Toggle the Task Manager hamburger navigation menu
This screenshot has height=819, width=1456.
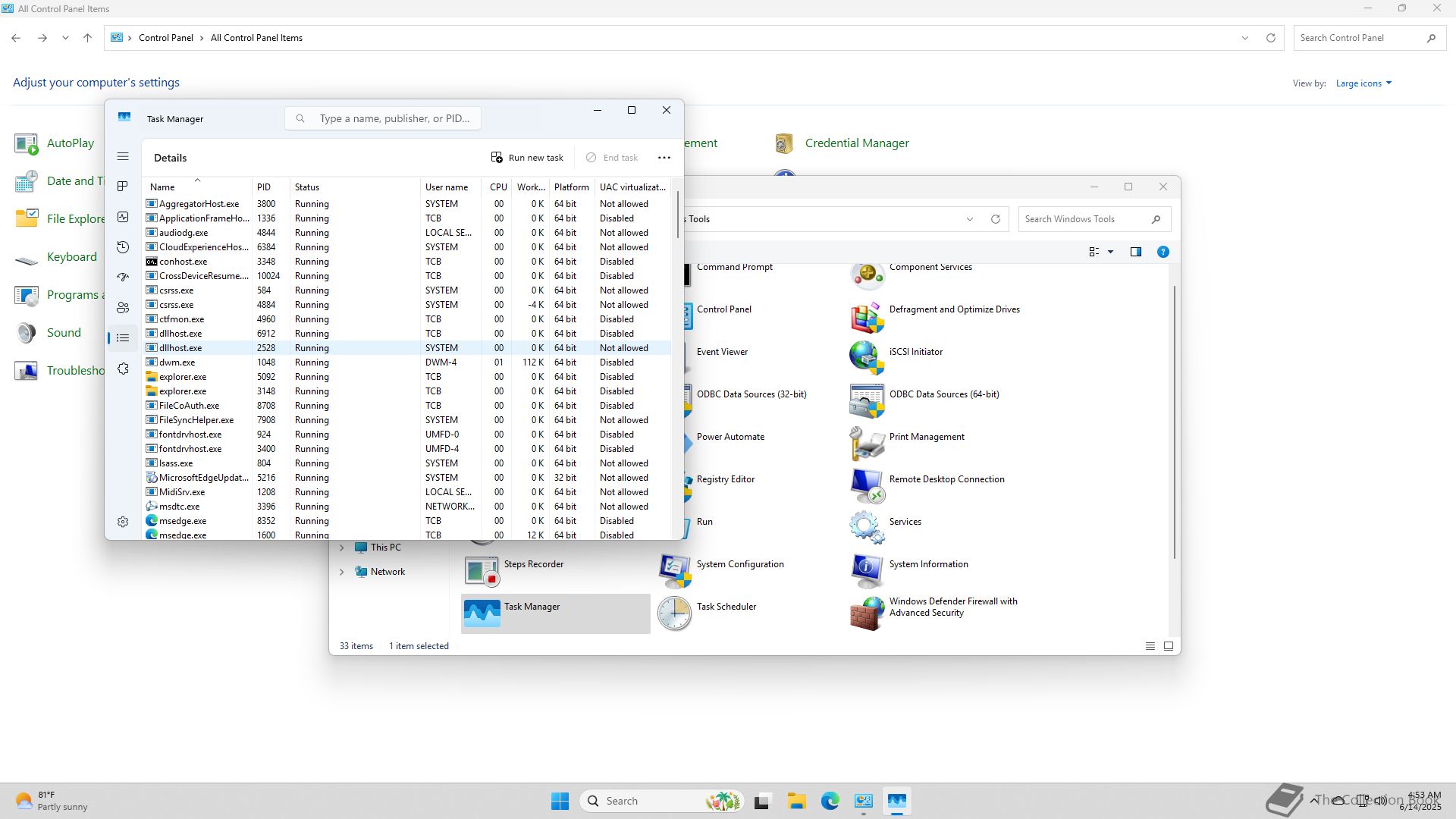click(123, 157)
